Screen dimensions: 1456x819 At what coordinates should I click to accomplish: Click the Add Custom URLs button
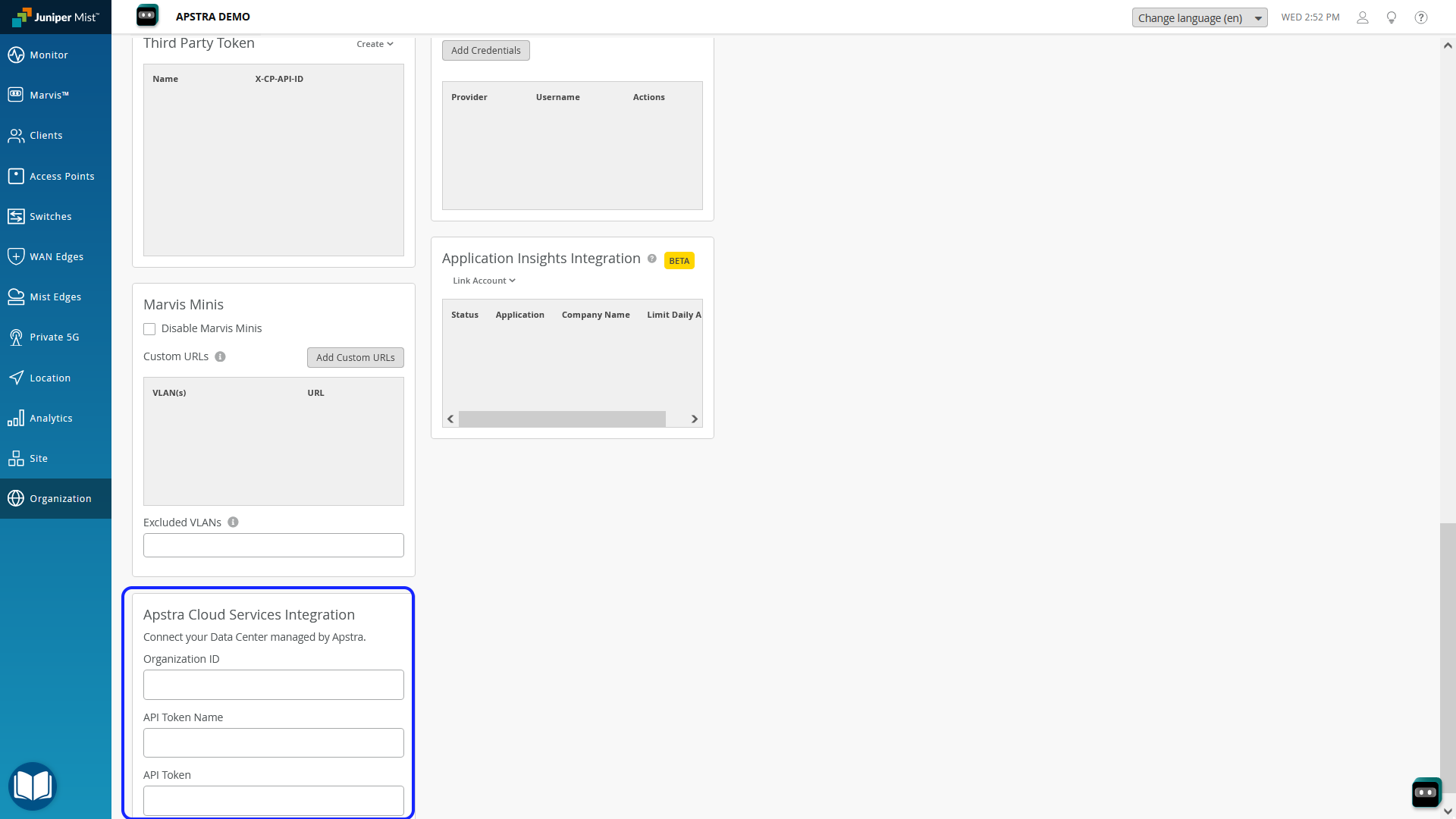click(x=355, y=357)
